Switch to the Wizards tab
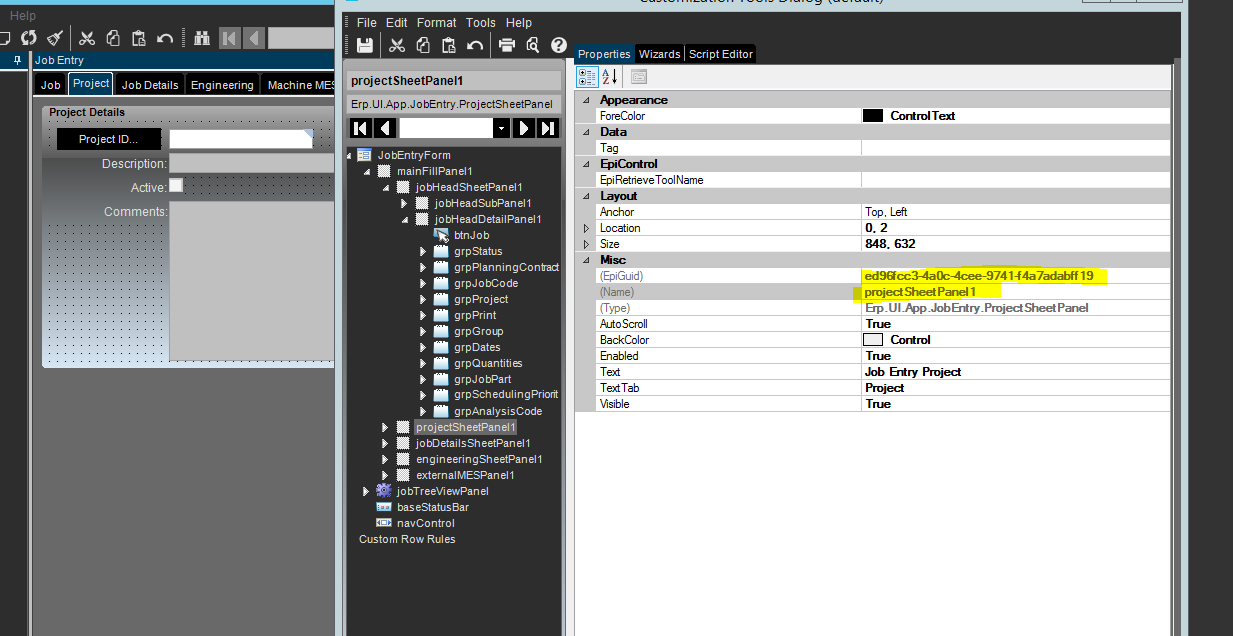Viewport: 1233px width, 636px height. coord(659,54)
